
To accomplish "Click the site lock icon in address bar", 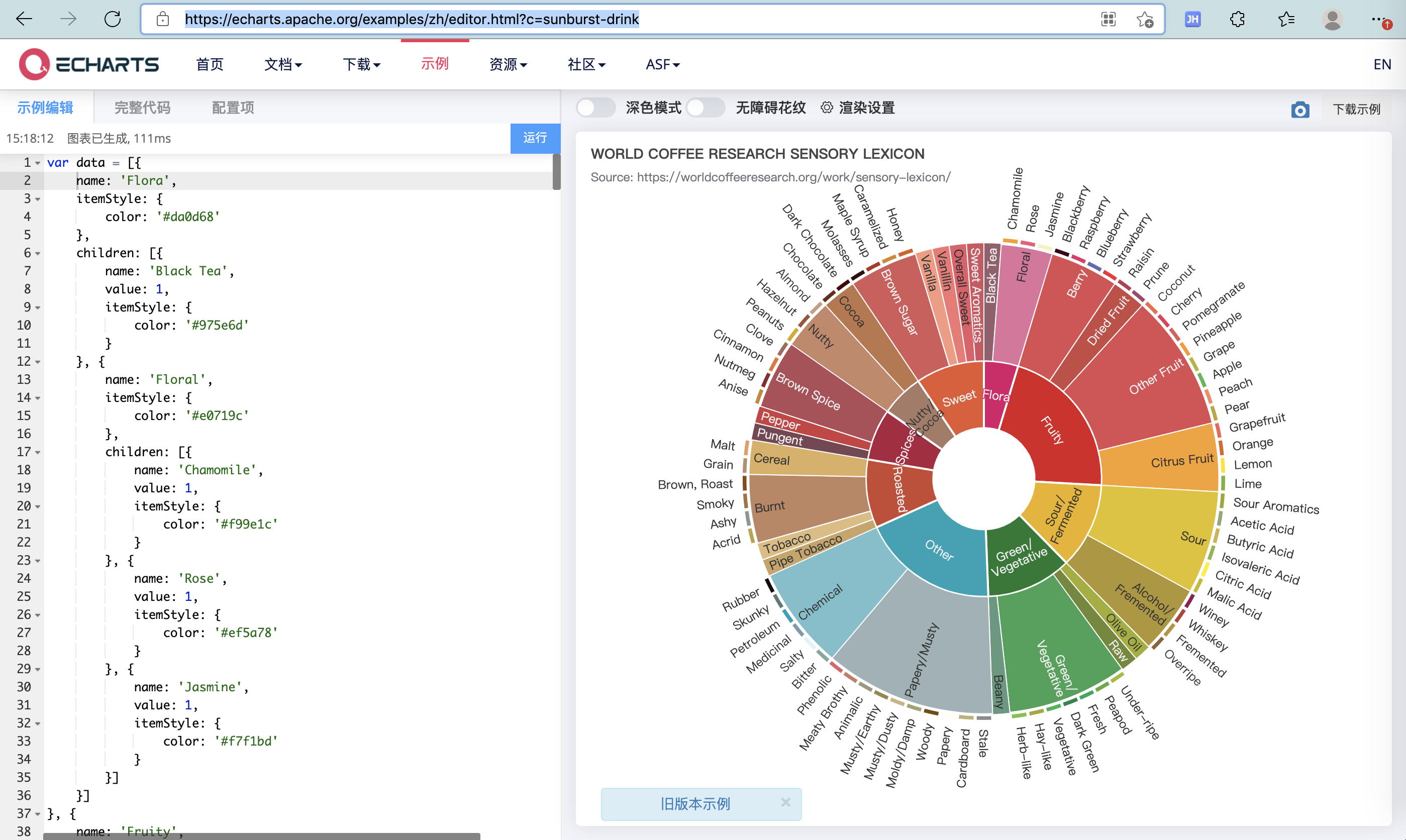I will pyautogui.click(x=162, y=19).
